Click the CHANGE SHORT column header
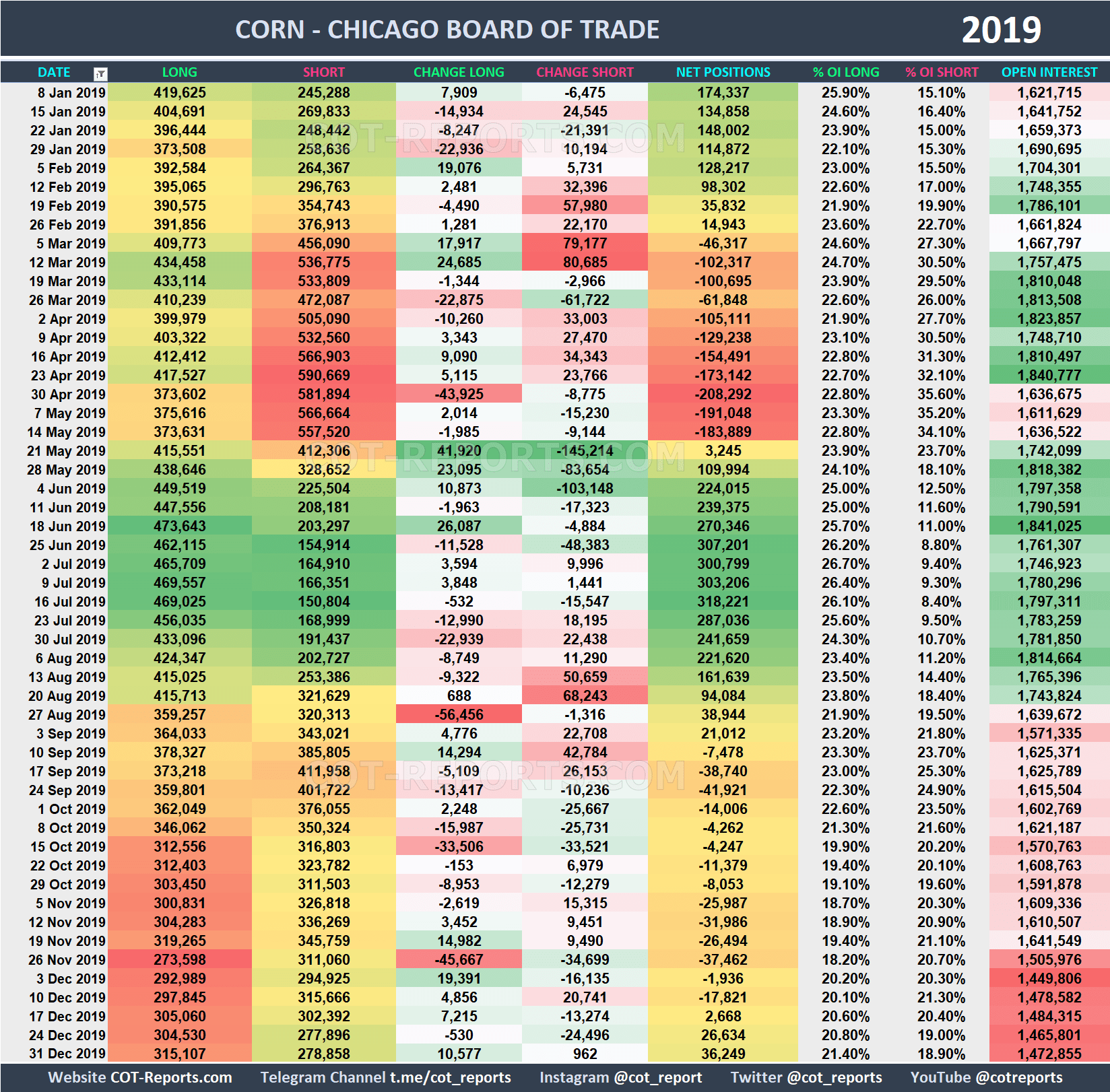The width and height of the screenshot is (1110, 1092). point(585,72)
